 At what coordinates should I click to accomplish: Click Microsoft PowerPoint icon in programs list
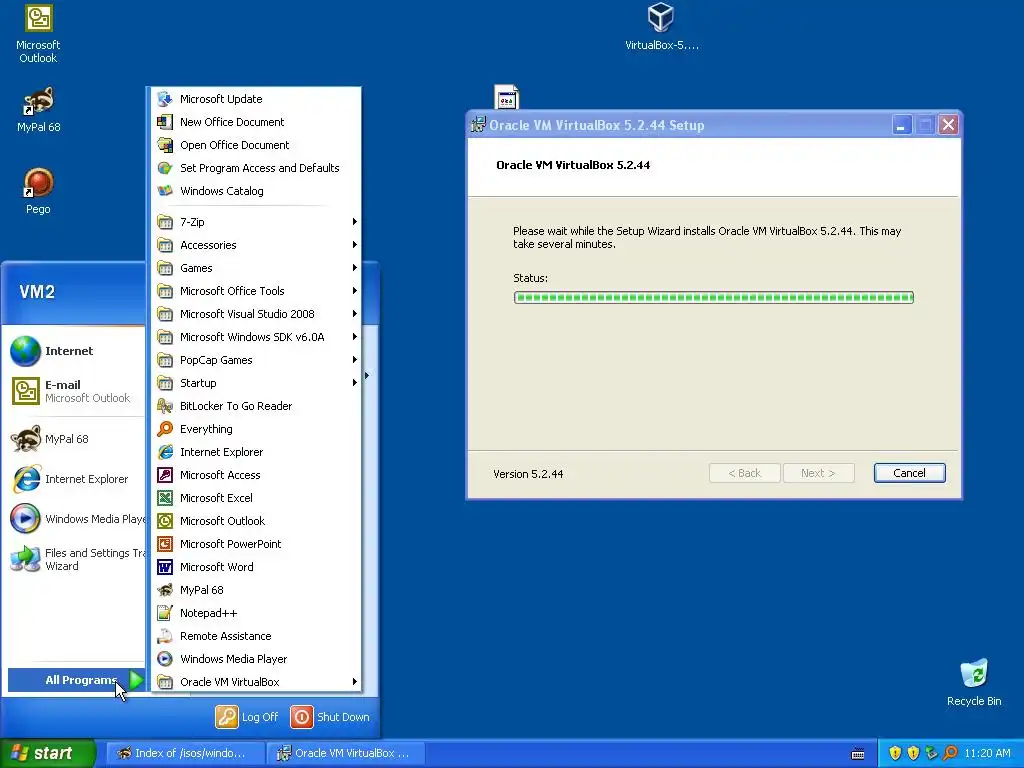165,544
